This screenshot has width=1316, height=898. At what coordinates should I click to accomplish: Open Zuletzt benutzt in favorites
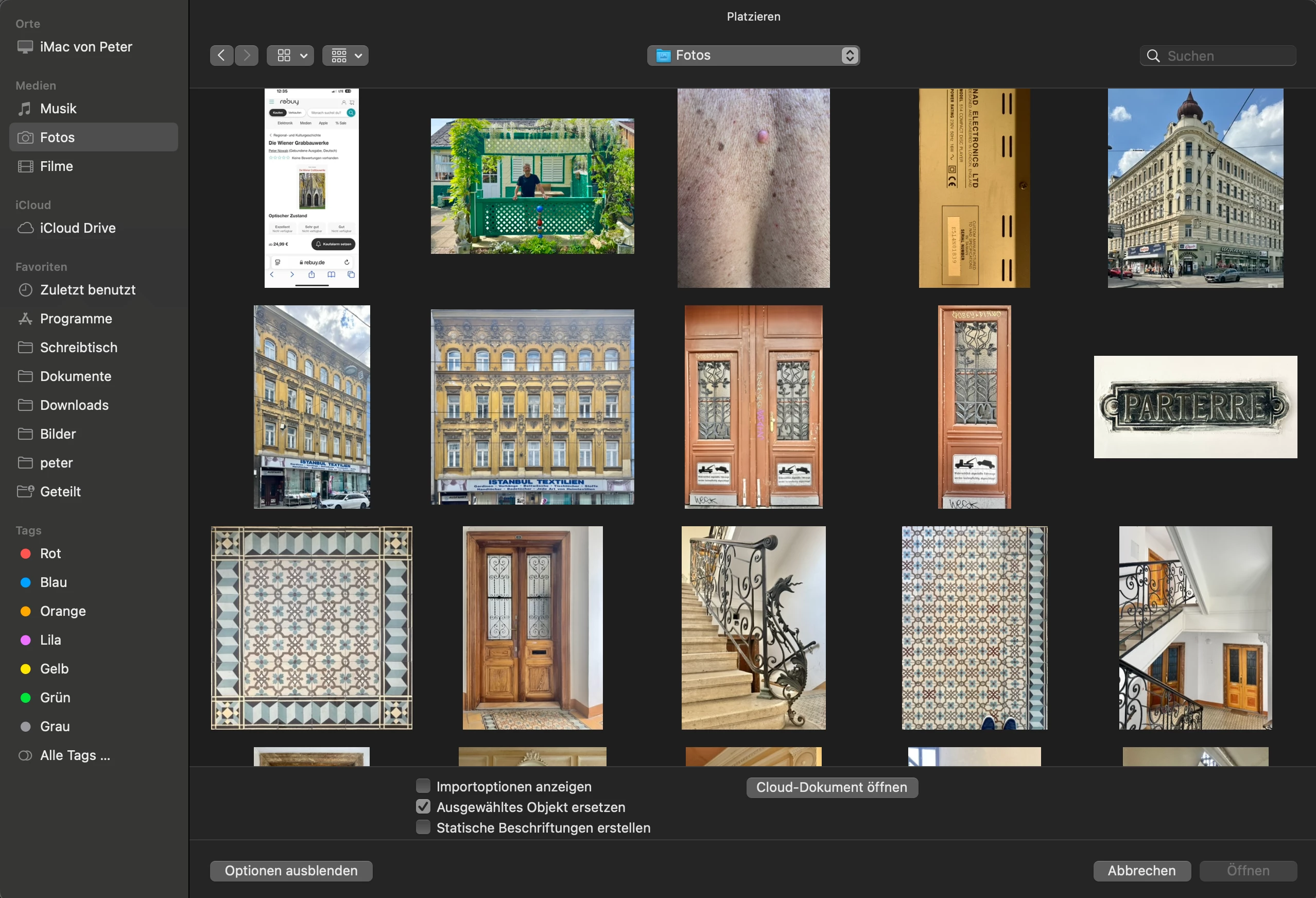88,290
